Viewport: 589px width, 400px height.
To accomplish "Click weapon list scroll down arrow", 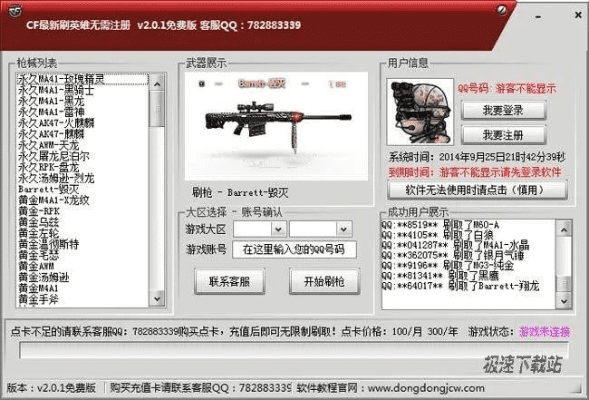I will coord(157,299).
